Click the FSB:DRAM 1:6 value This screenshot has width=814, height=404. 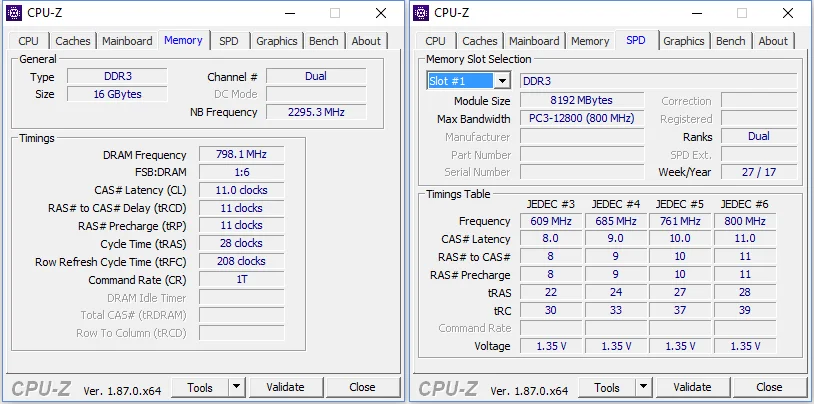[x=241, y=172]
